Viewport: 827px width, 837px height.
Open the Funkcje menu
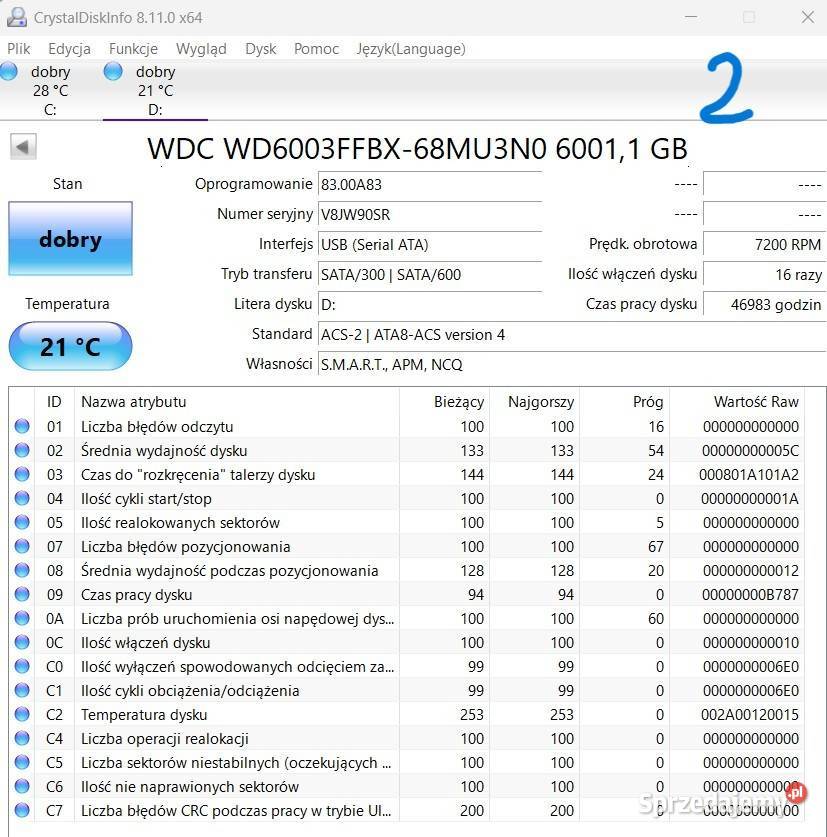pos(133,49)
